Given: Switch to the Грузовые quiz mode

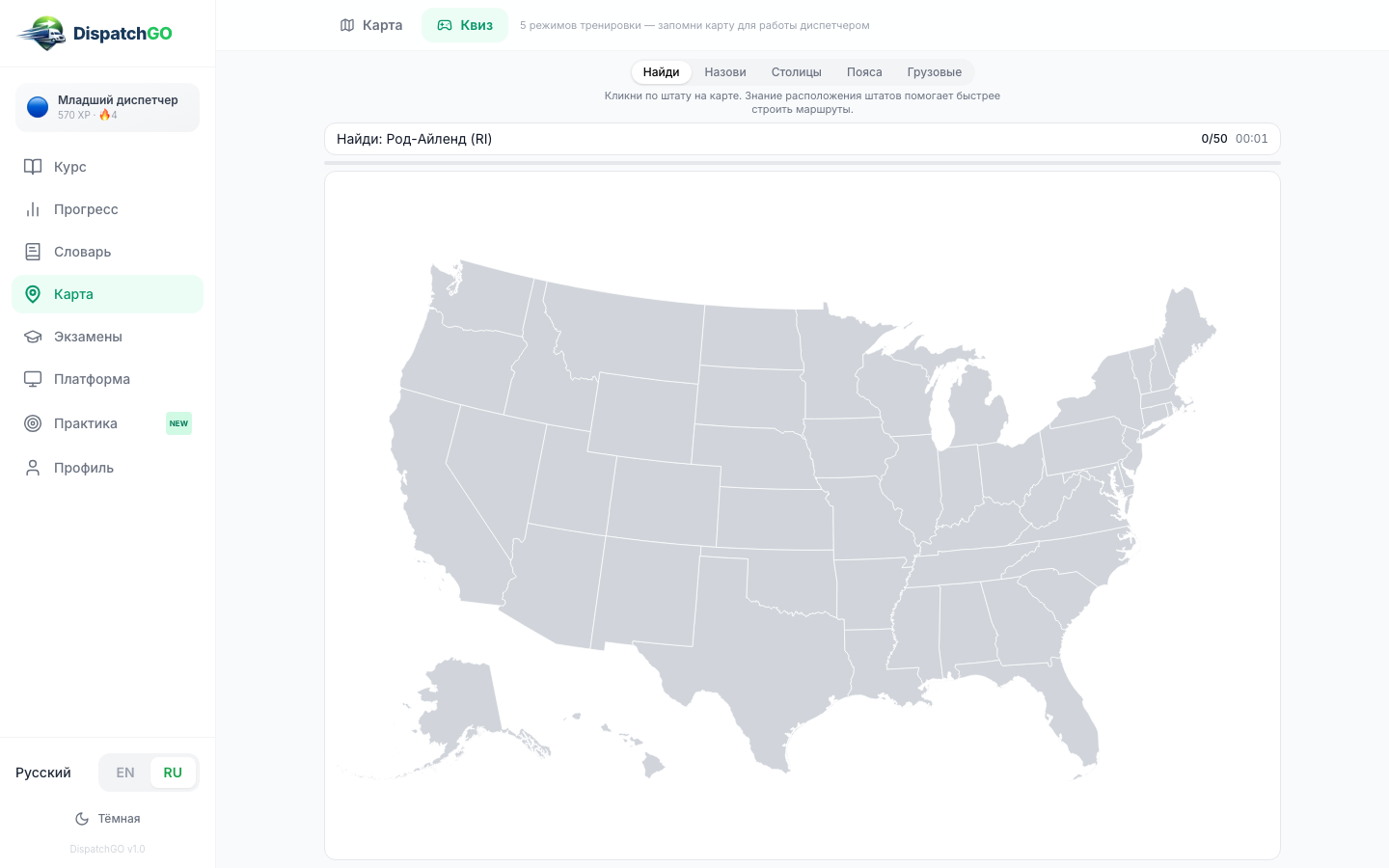Looking at the screenshot, I should click(x=935, y=72).
